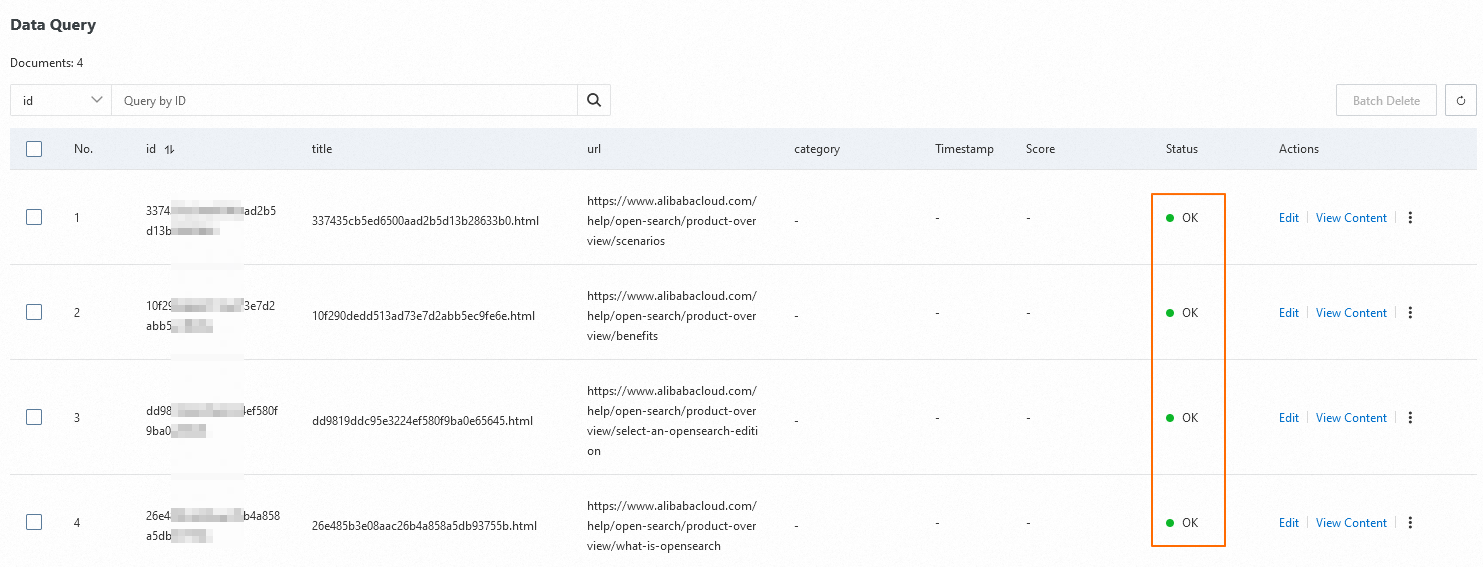Open more actions menu for row 2
The height and width of the screenshot is (567, 1483).
click(1410, 312)
